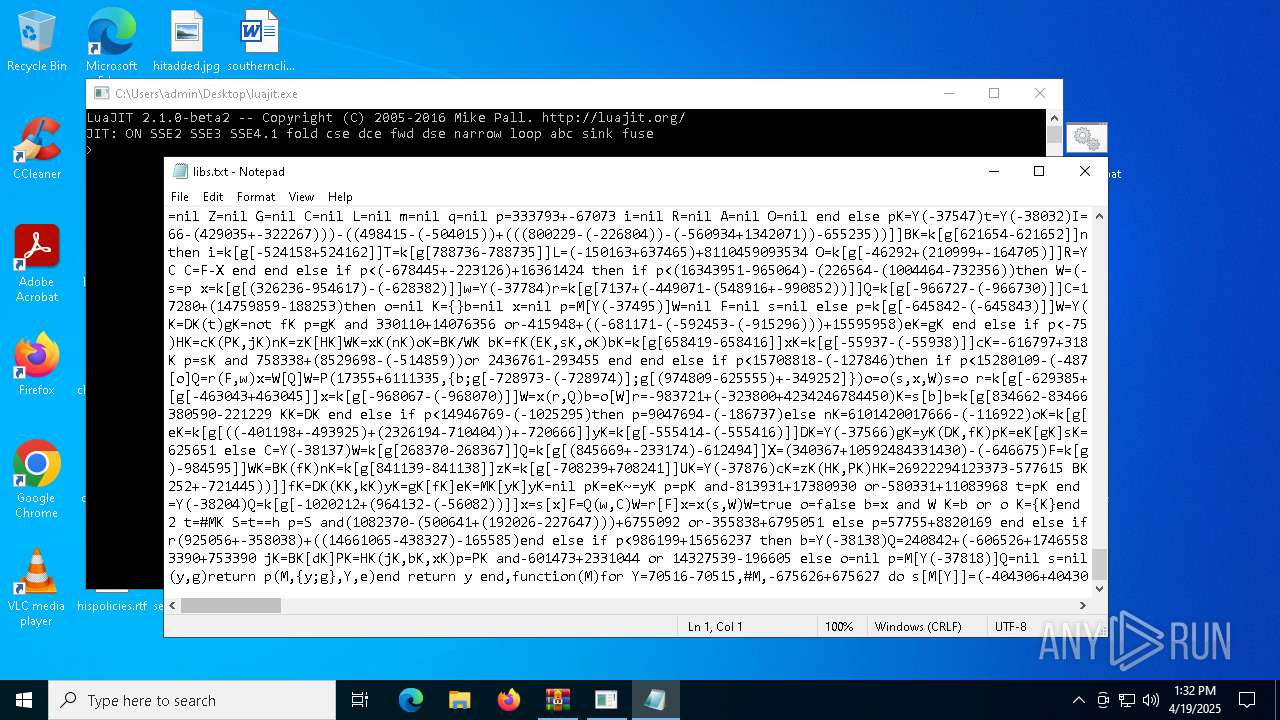Image resolution: width=1280 pixels, height=720 pixels.
Task: Select the hitadded.jpg desktop file
Action: pos(187,40)
